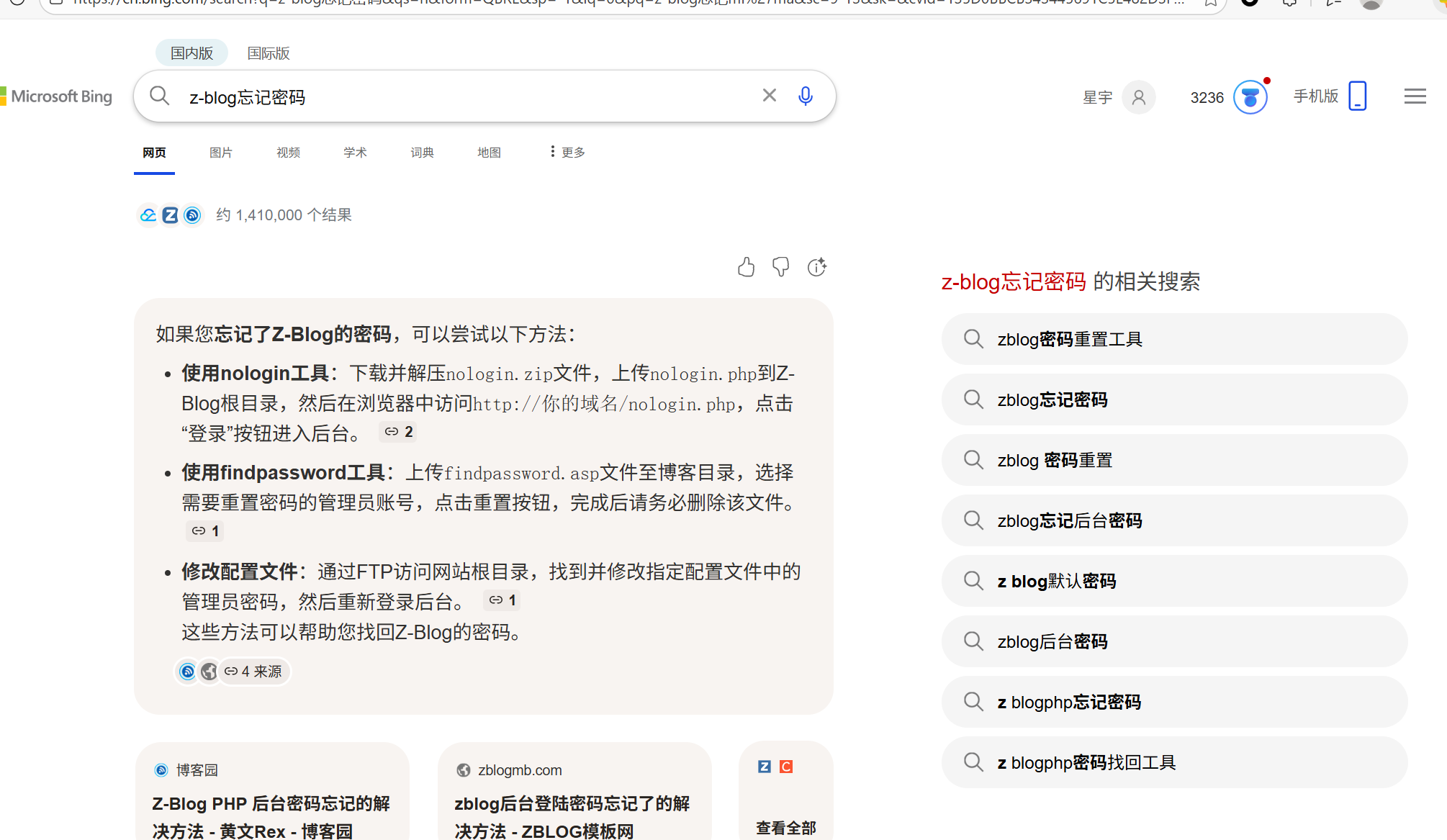Expand the 更多 menu with three dots
This screenshot has height=840, width=1447.
click(567, 152)
